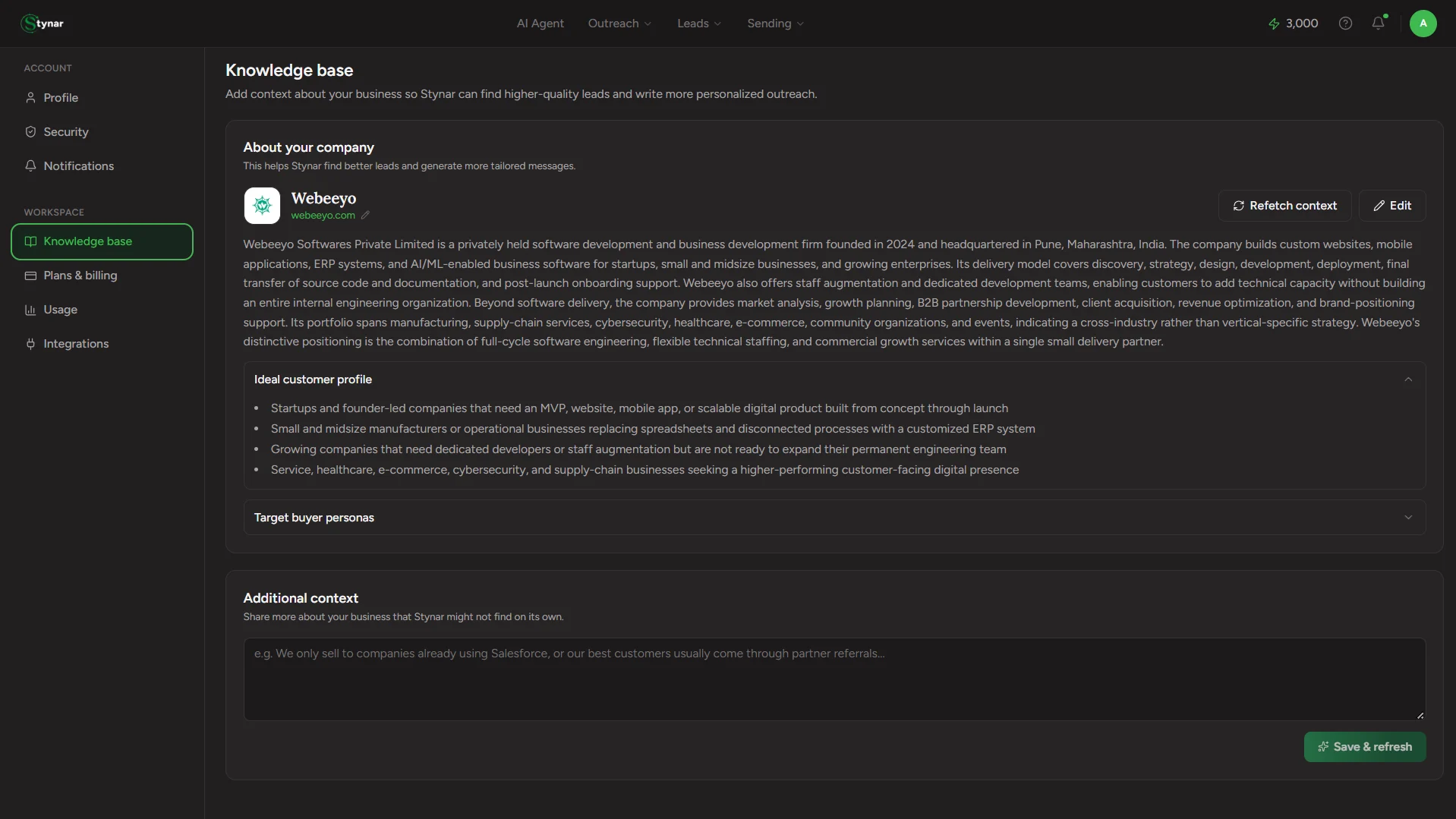Click the resize handle of context textarea
Screen dimensions: 1456x819
[x=1420, y=714]
